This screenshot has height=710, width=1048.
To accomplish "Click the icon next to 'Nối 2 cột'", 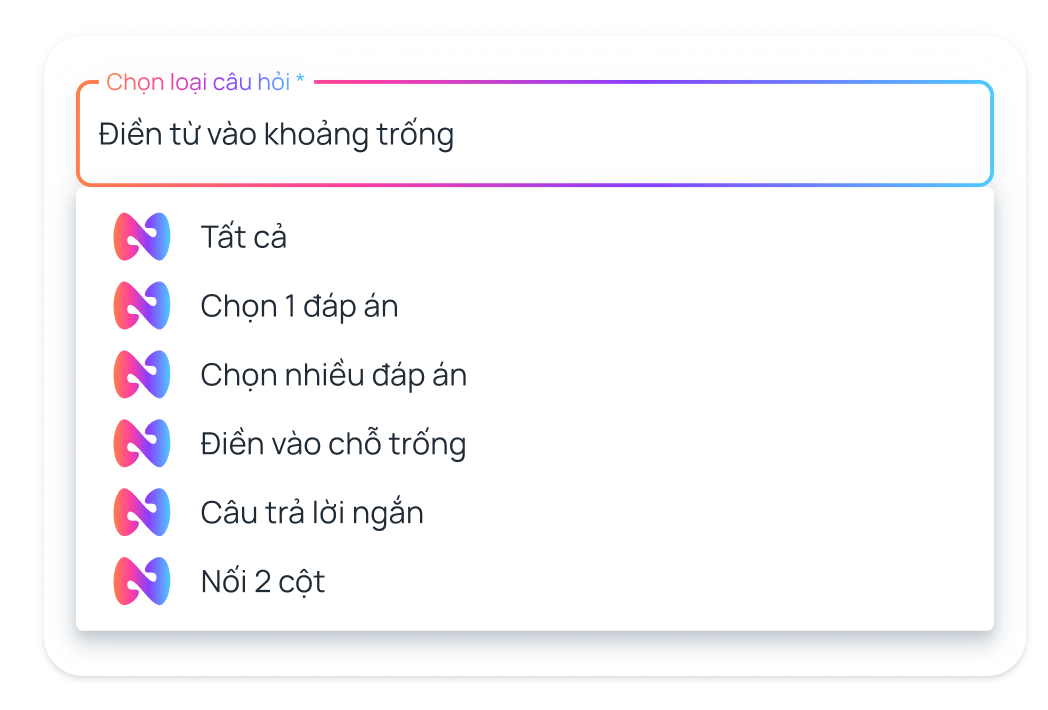I will click(x=141, y=581).
